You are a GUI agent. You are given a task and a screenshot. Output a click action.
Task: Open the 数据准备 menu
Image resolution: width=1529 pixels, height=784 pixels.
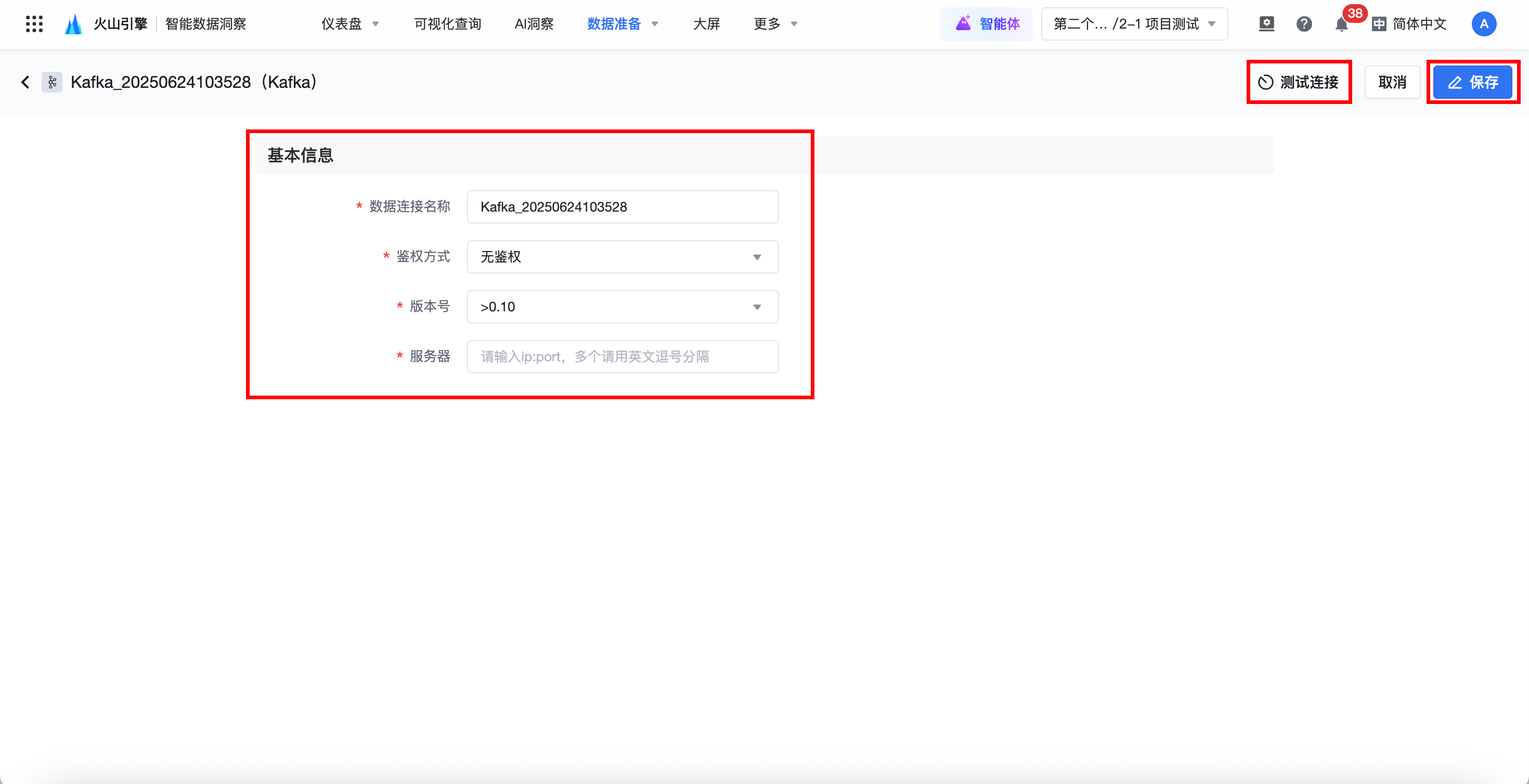click(622, 24)
